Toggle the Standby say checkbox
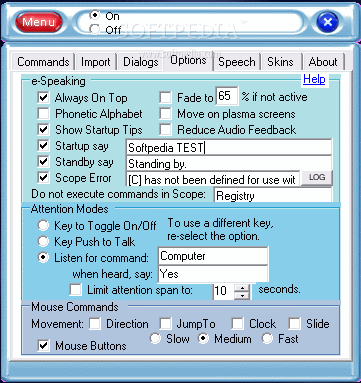 pos(43,162)
